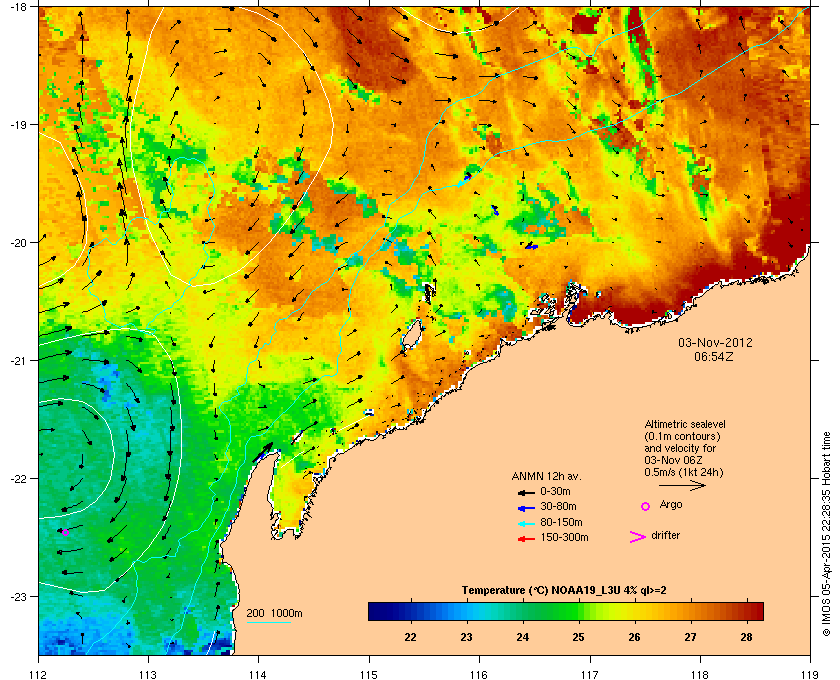Click the 'ANMN 12h av.' legend heading

(546, 476)
